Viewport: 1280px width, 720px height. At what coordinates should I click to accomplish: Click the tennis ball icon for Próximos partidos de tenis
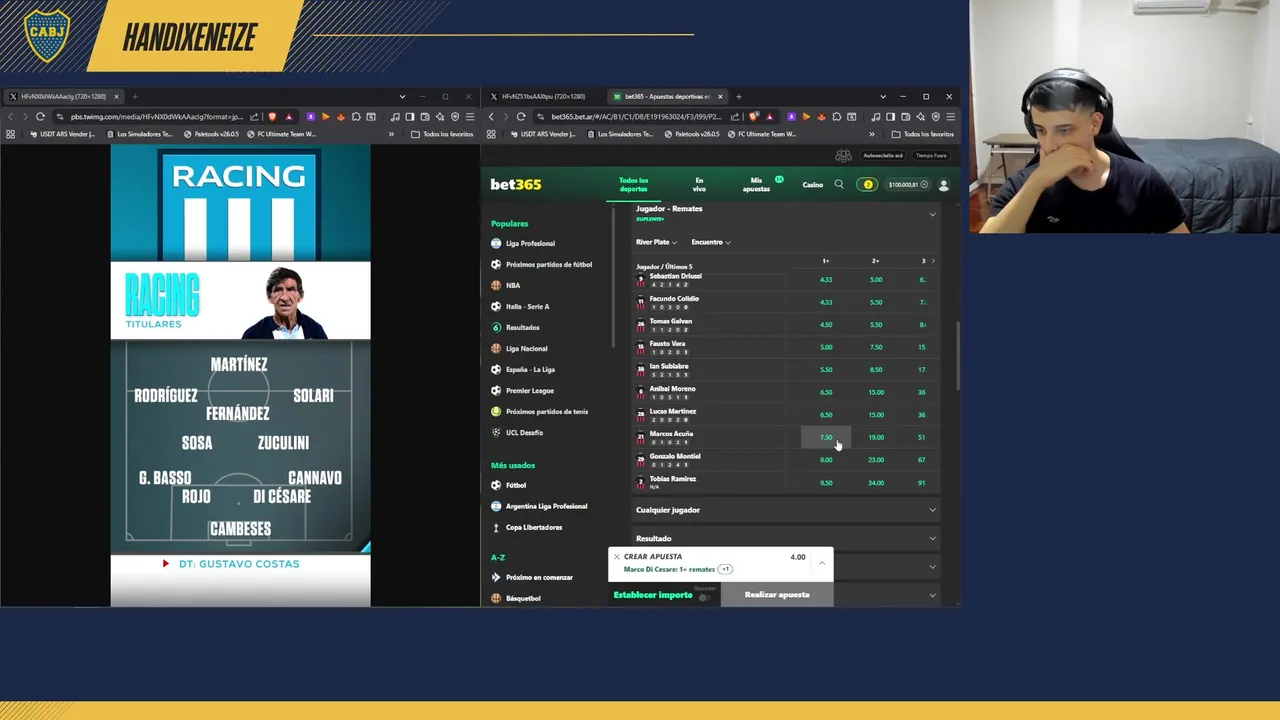coord(496,411)
